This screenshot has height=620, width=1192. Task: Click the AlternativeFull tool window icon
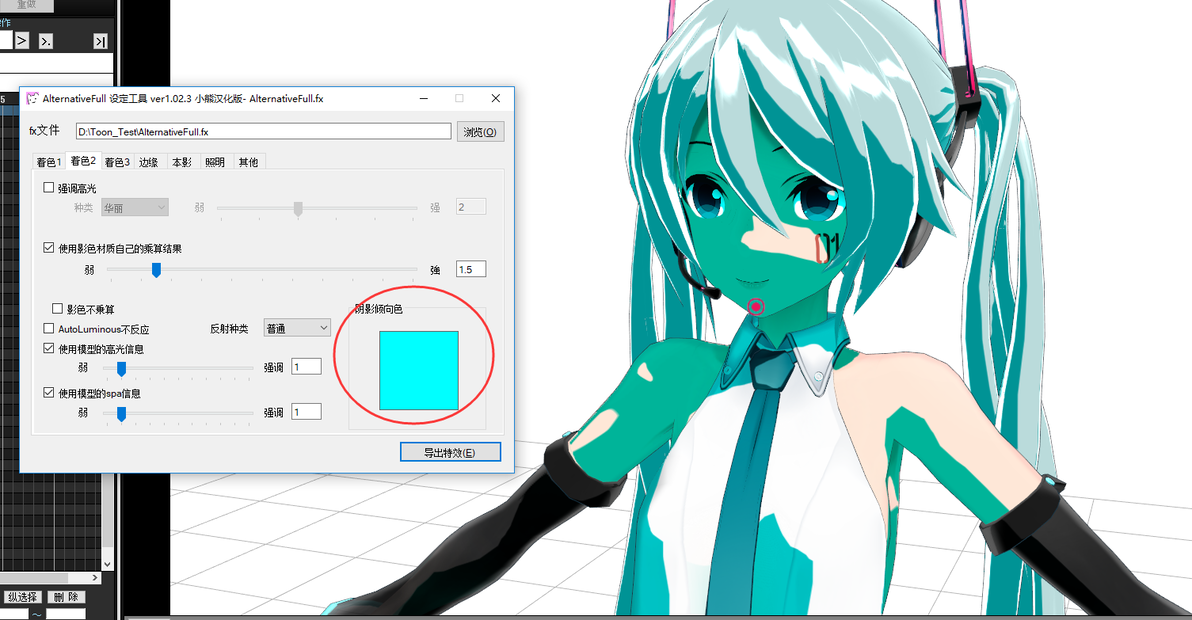(x=32, y=98)
